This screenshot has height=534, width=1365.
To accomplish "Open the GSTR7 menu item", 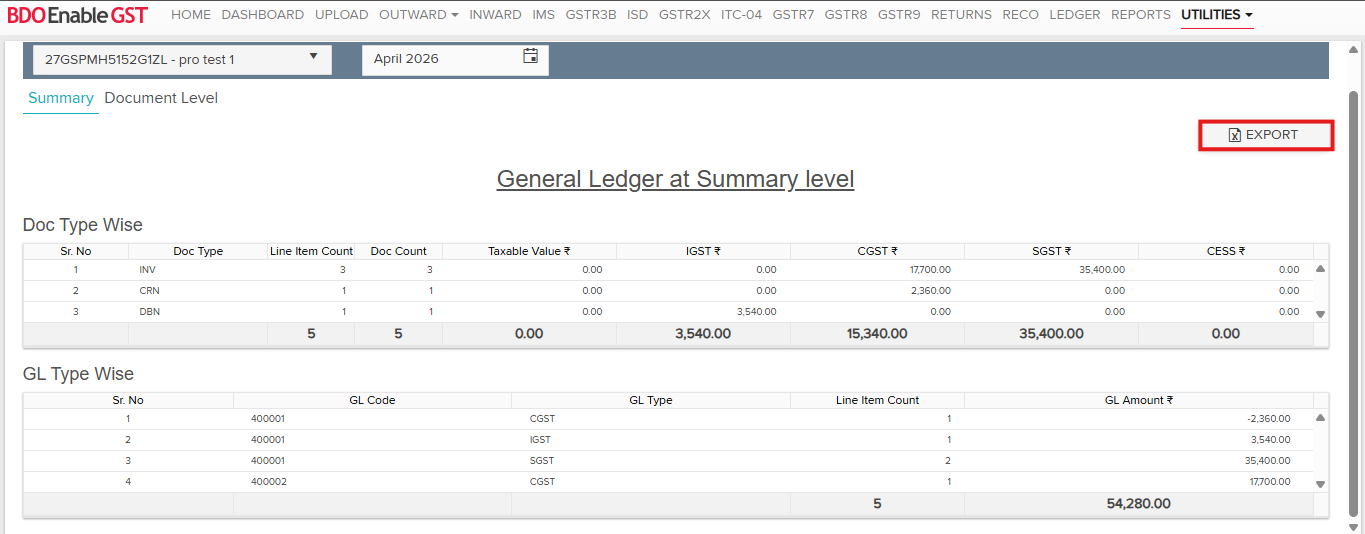I will click(794, 15).
